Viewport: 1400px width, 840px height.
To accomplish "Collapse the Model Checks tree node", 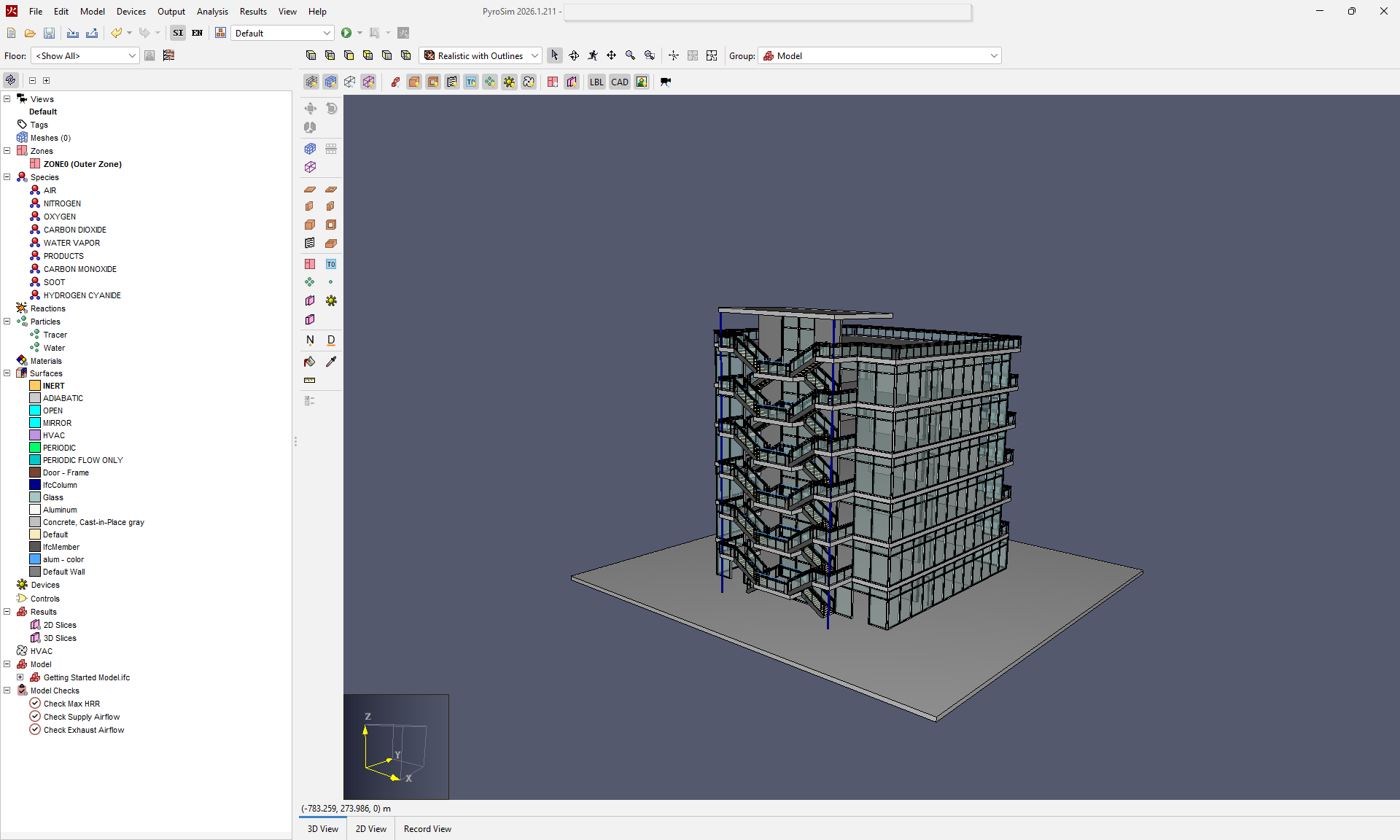I will click(7, 691).
